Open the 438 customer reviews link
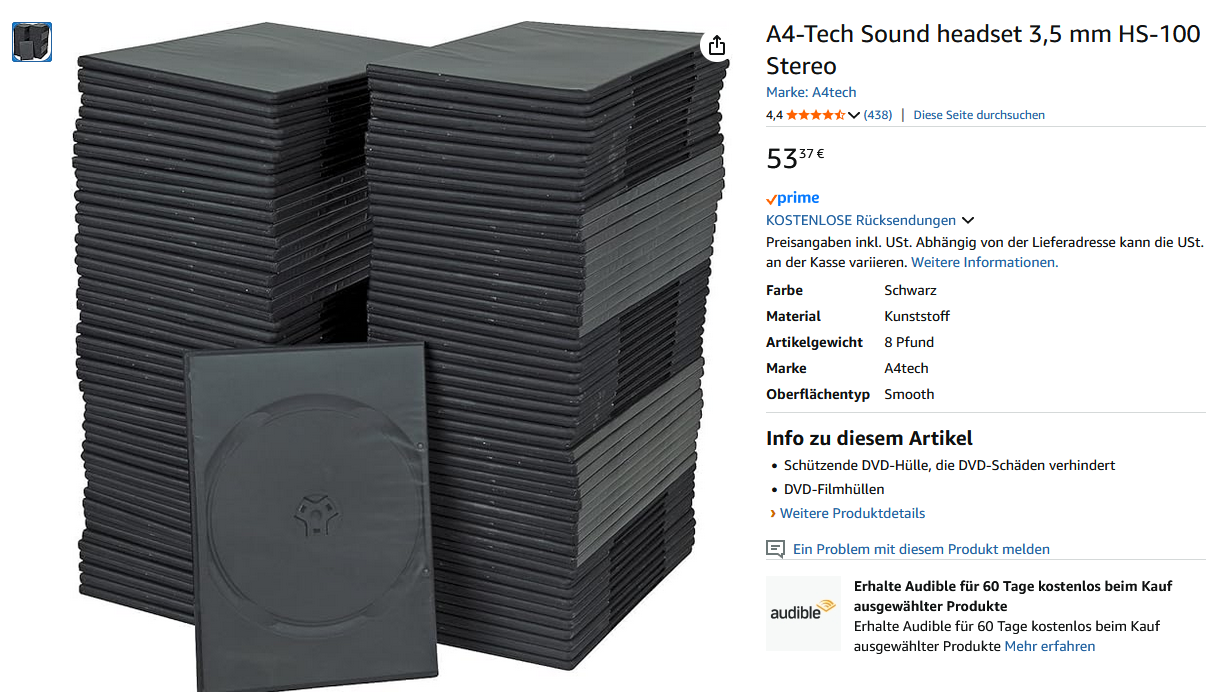This screenshot has width=1224, height=692. coord(878,115)
